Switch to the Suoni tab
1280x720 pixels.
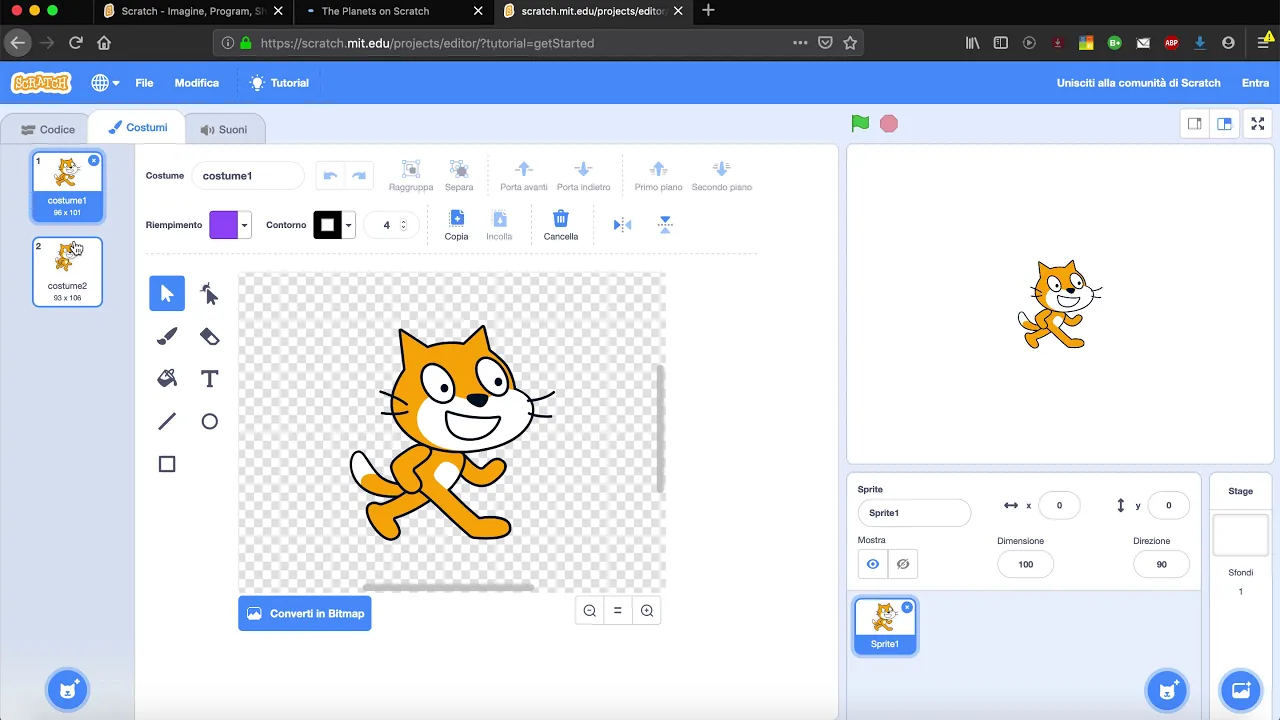tap(224, 129)
